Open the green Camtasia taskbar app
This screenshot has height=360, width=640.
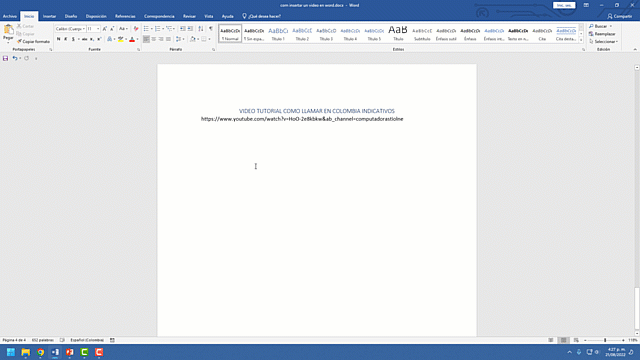click(x=84, y=352)
